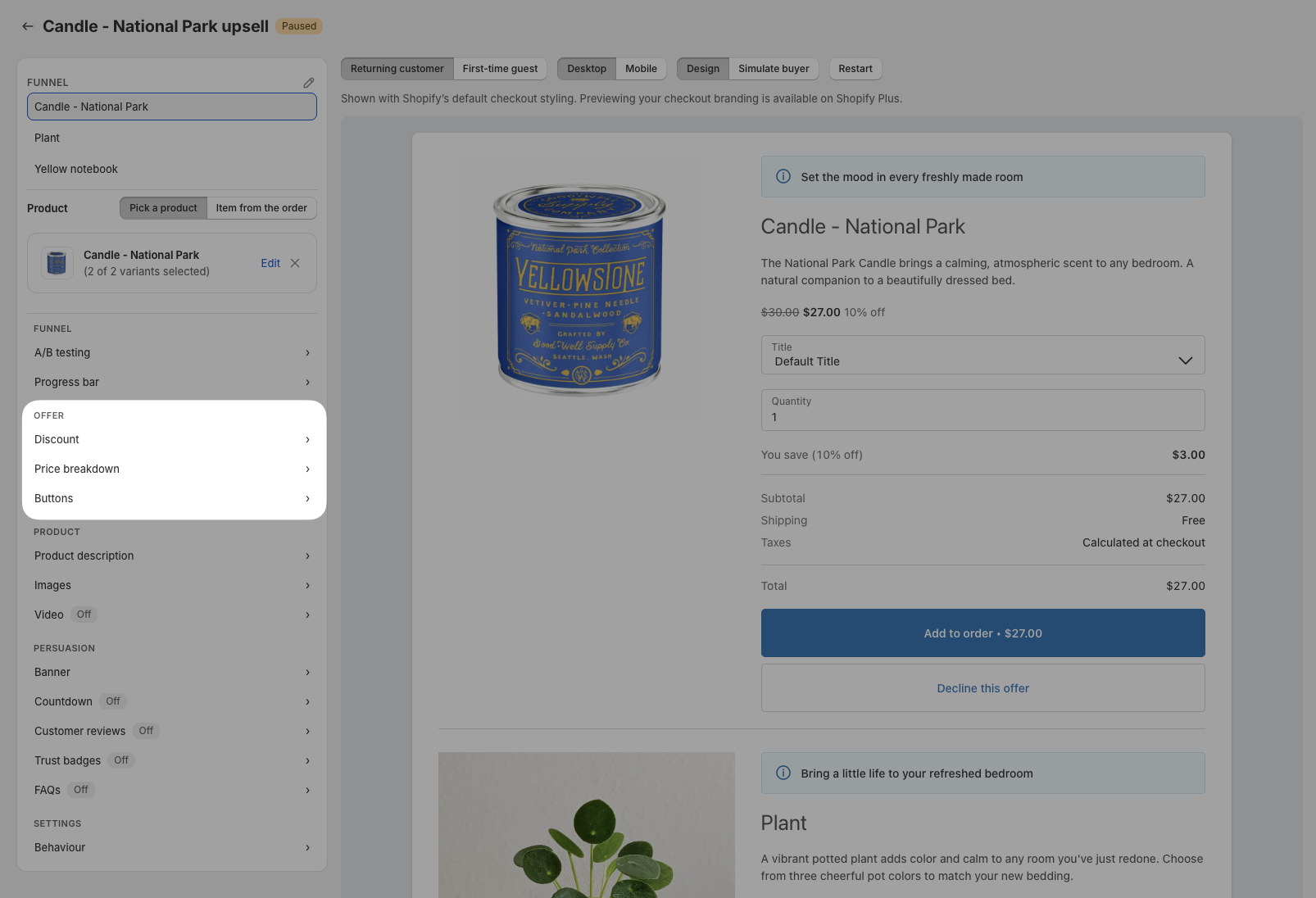Image resolution: width=1316 pixels, height=898 pixels.
Task: Remove Candle - National Park product with X
Action: click(x=295, y=263)
